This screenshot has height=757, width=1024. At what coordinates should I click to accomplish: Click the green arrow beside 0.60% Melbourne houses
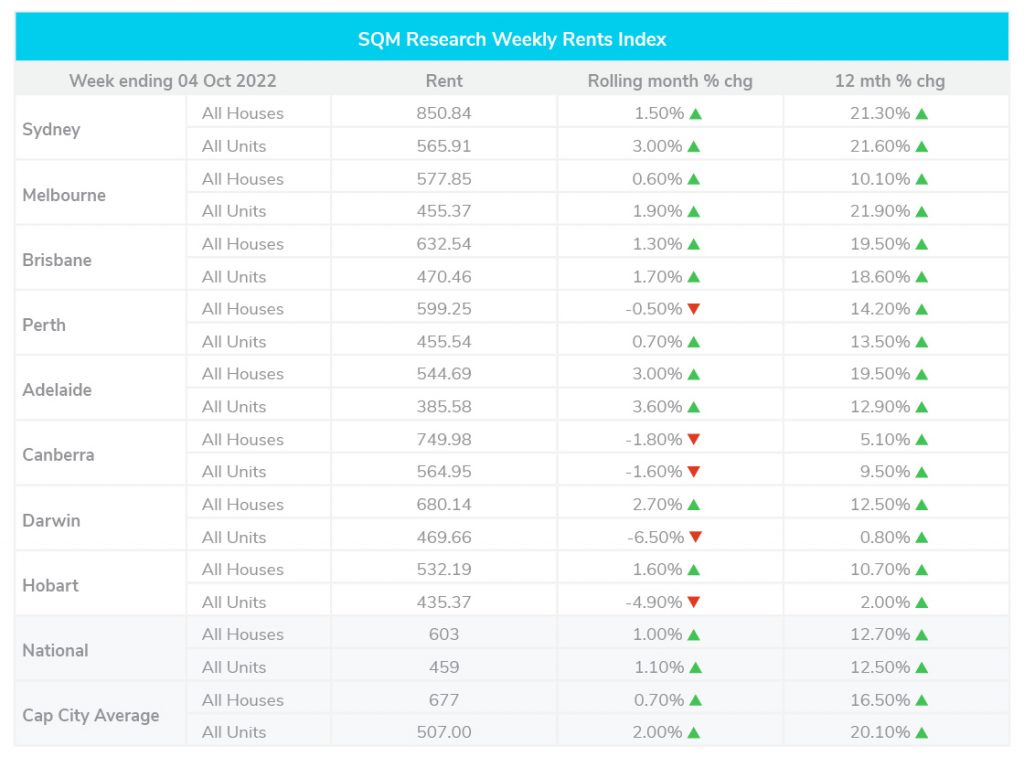694,179
